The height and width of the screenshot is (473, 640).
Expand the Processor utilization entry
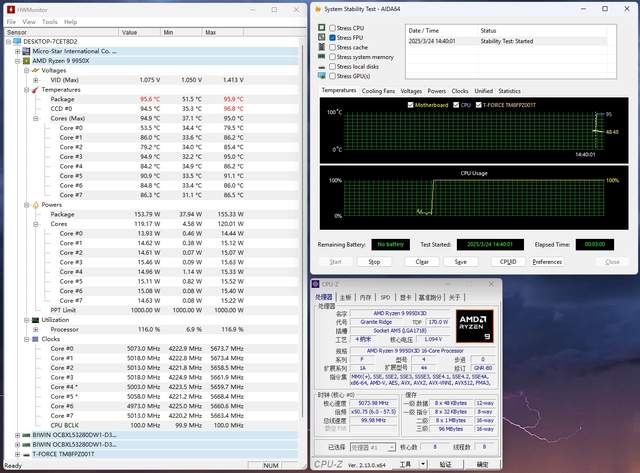(x=36, y=329)
